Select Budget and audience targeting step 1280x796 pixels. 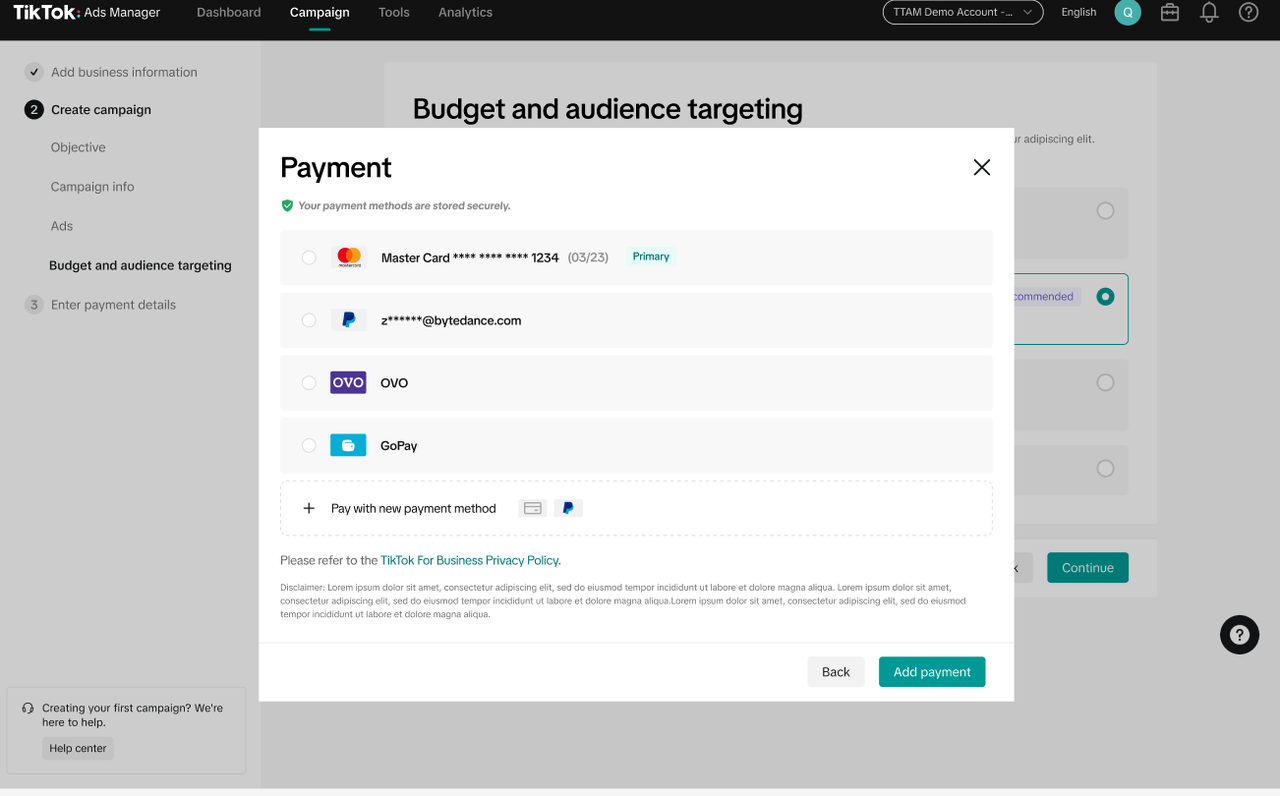[x=140, y=265]
